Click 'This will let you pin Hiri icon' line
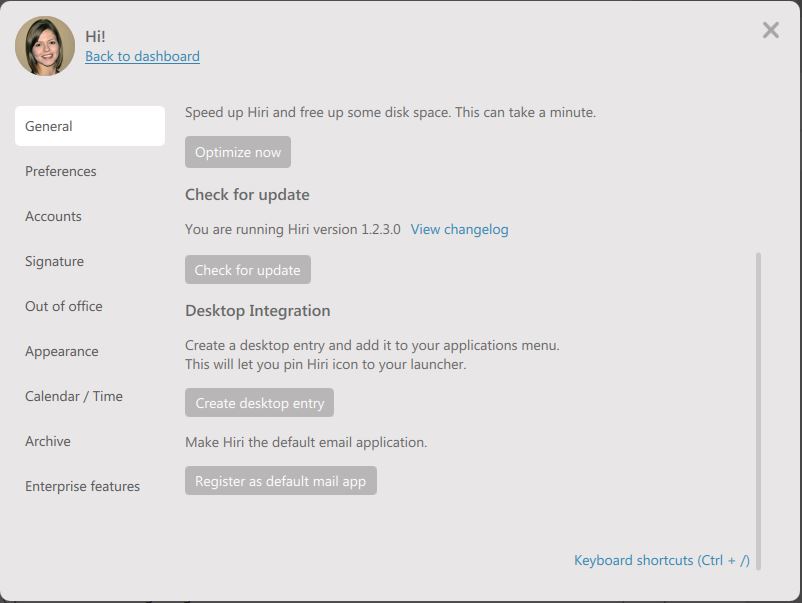 tap(326, 364)
